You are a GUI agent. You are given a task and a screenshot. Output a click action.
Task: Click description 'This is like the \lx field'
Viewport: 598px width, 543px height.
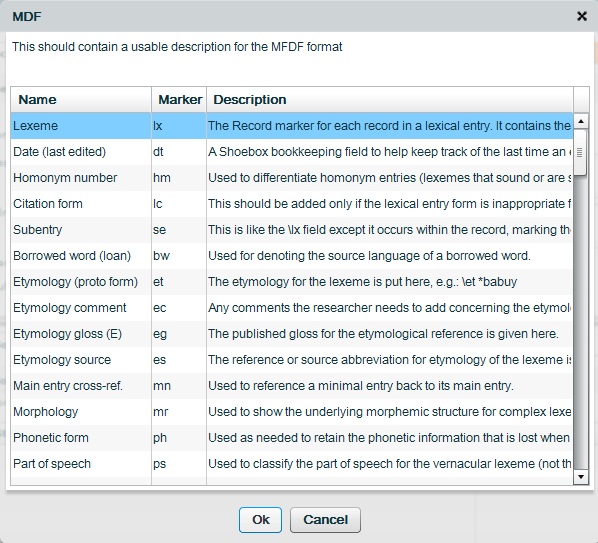[390, 230]
